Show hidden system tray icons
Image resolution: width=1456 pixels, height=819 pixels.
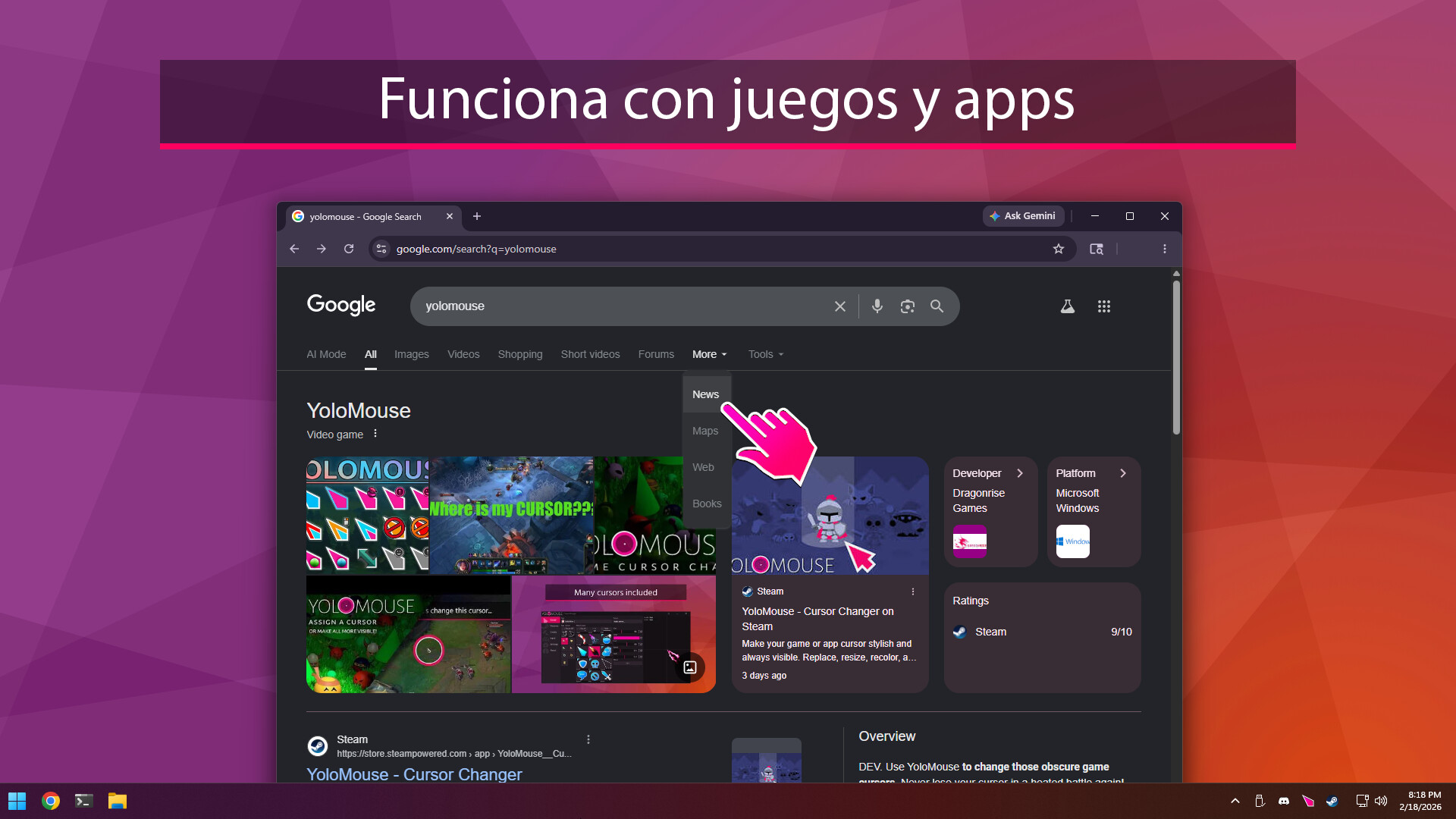1235,801
